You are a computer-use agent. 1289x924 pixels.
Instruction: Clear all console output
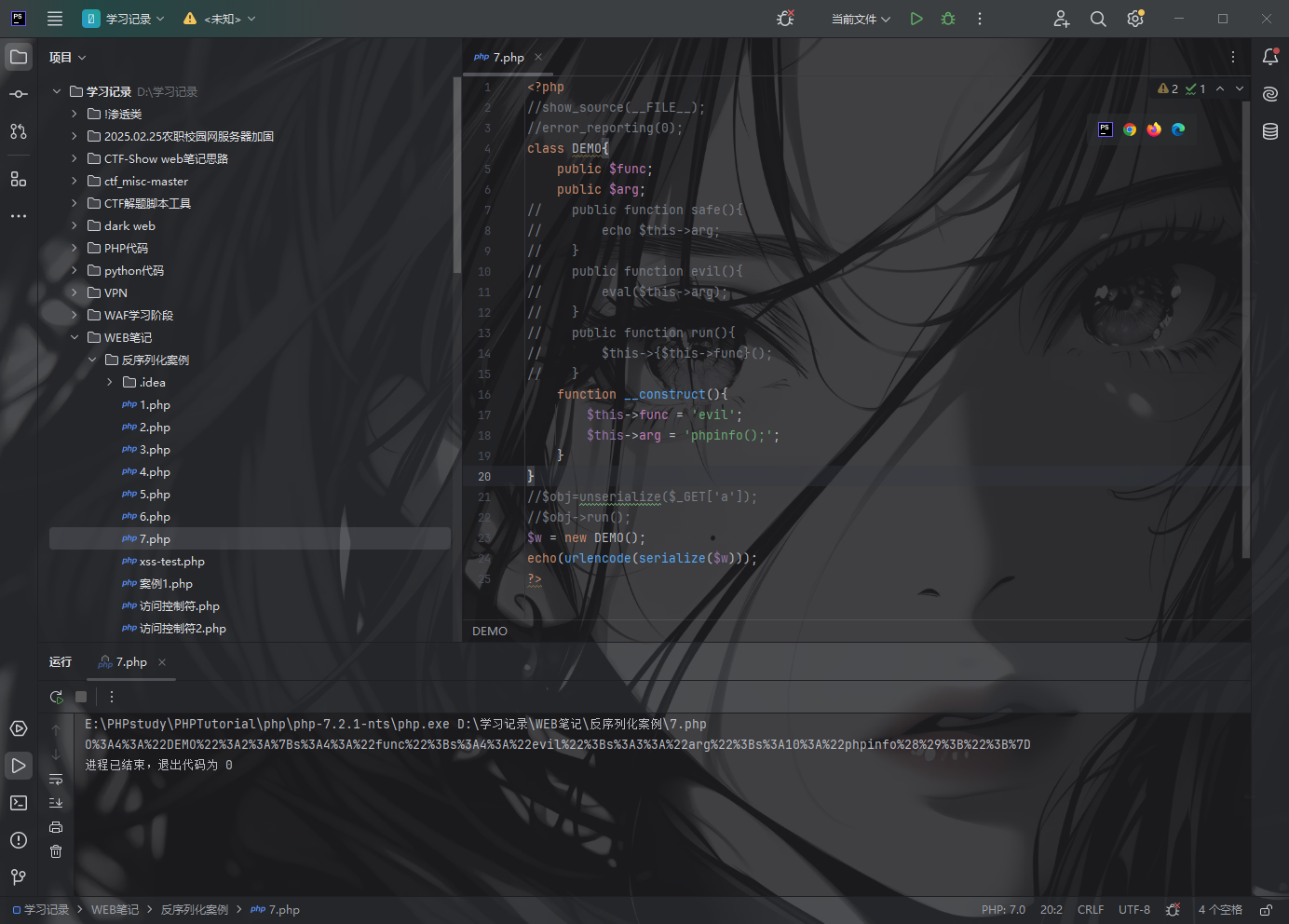point(56,851)
